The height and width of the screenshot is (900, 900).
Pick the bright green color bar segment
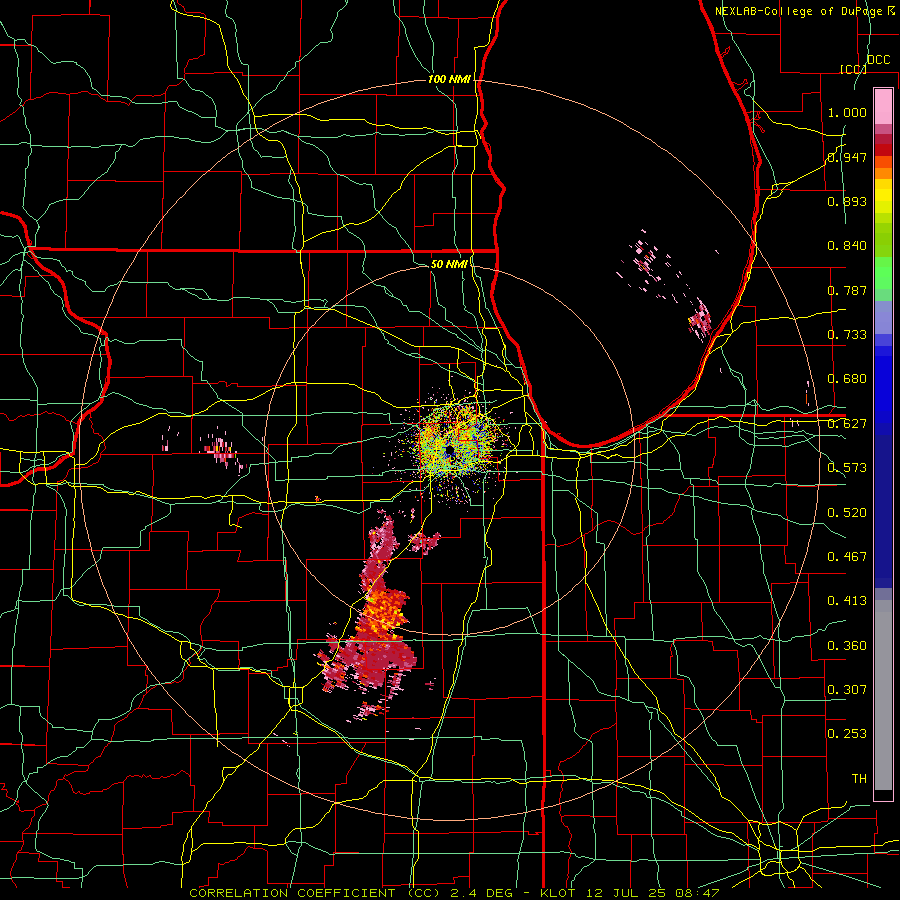coord(883,273)
